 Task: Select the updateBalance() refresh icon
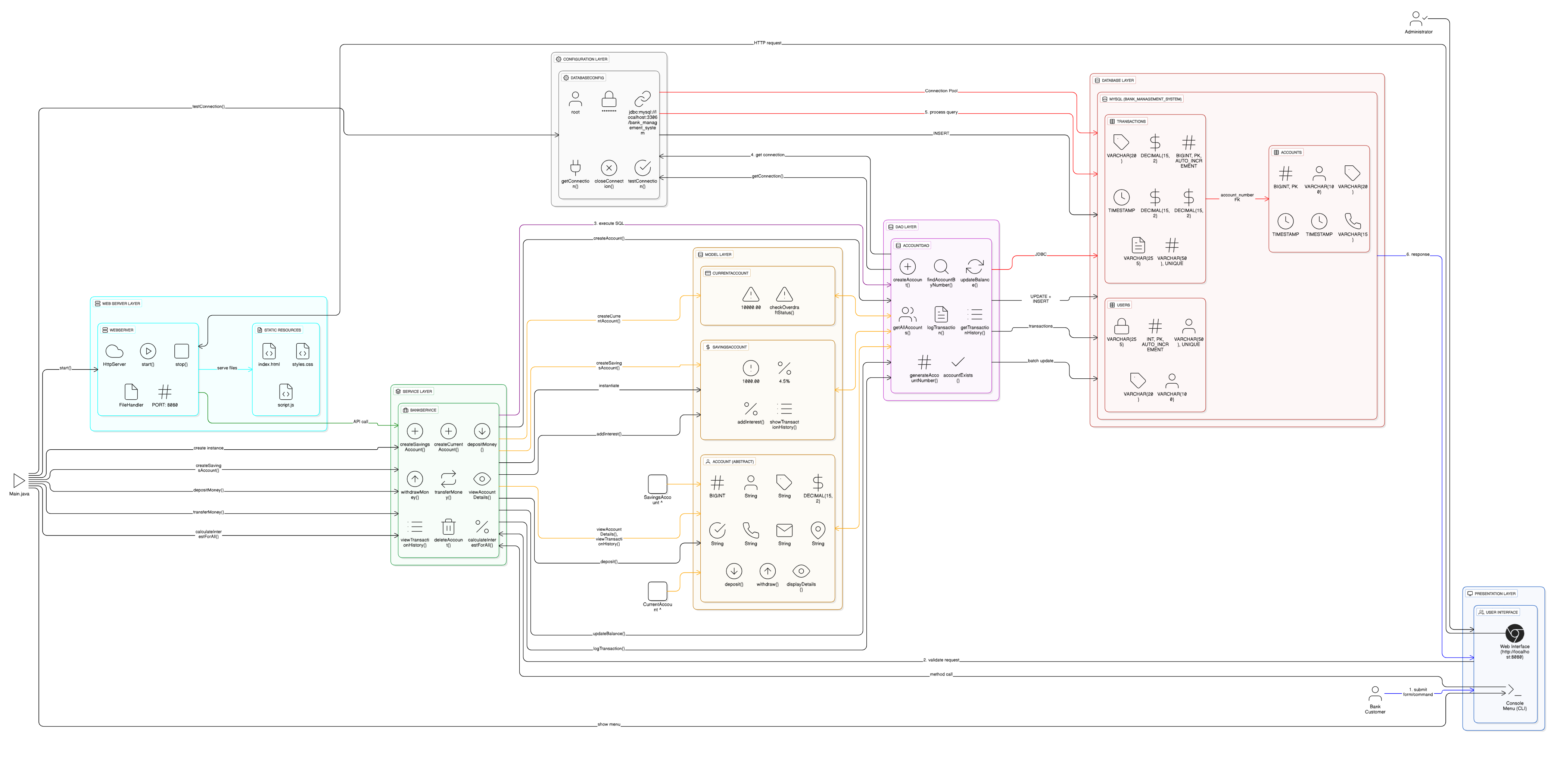tap(974, 266)
